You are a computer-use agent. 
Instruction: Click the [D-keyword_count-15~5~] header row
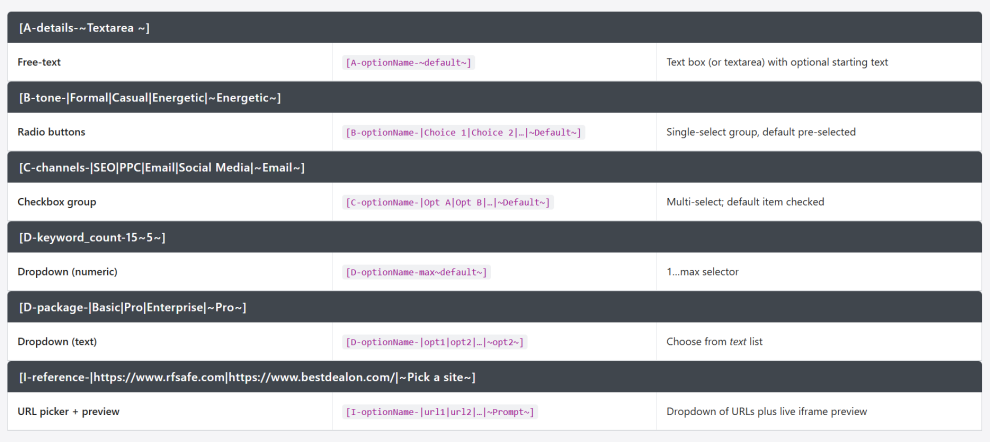coord(92,237)
